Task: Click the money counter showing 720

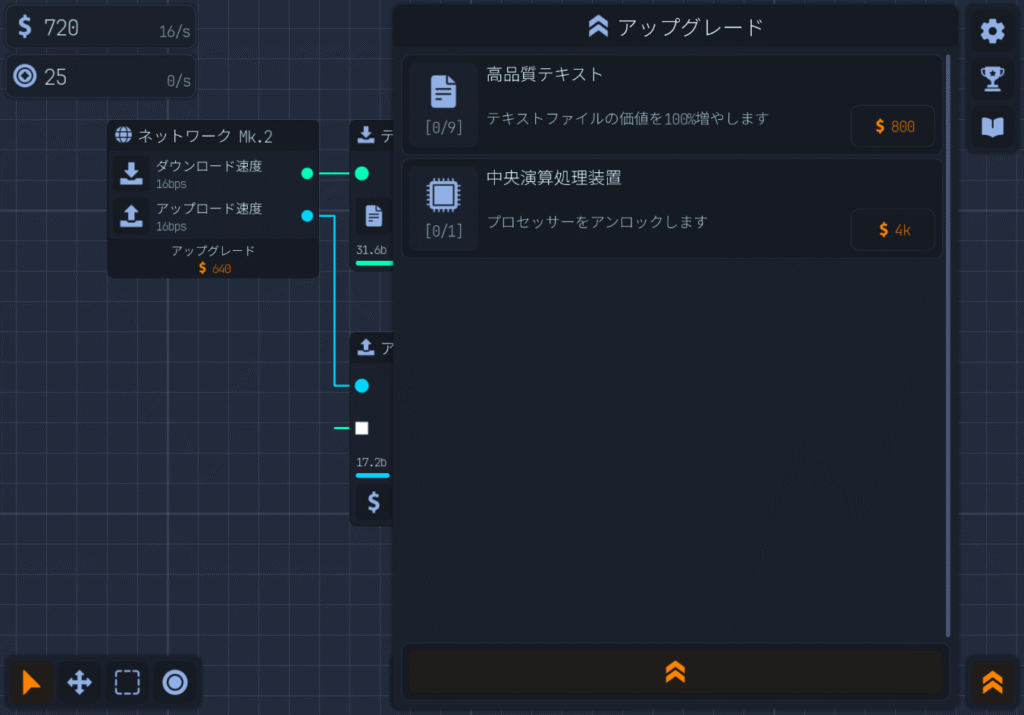Action: [101, 28]
